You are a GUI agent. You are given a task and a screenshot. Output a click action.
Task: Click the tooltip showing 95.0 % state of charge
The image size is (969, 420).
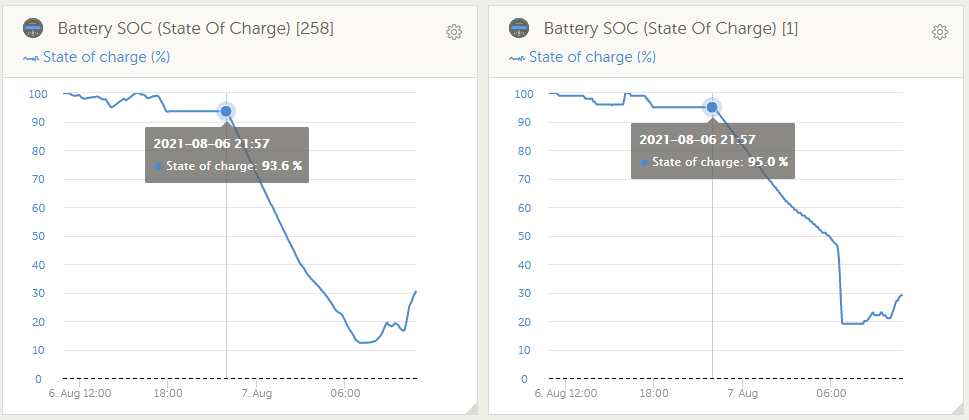click(712, 151)
